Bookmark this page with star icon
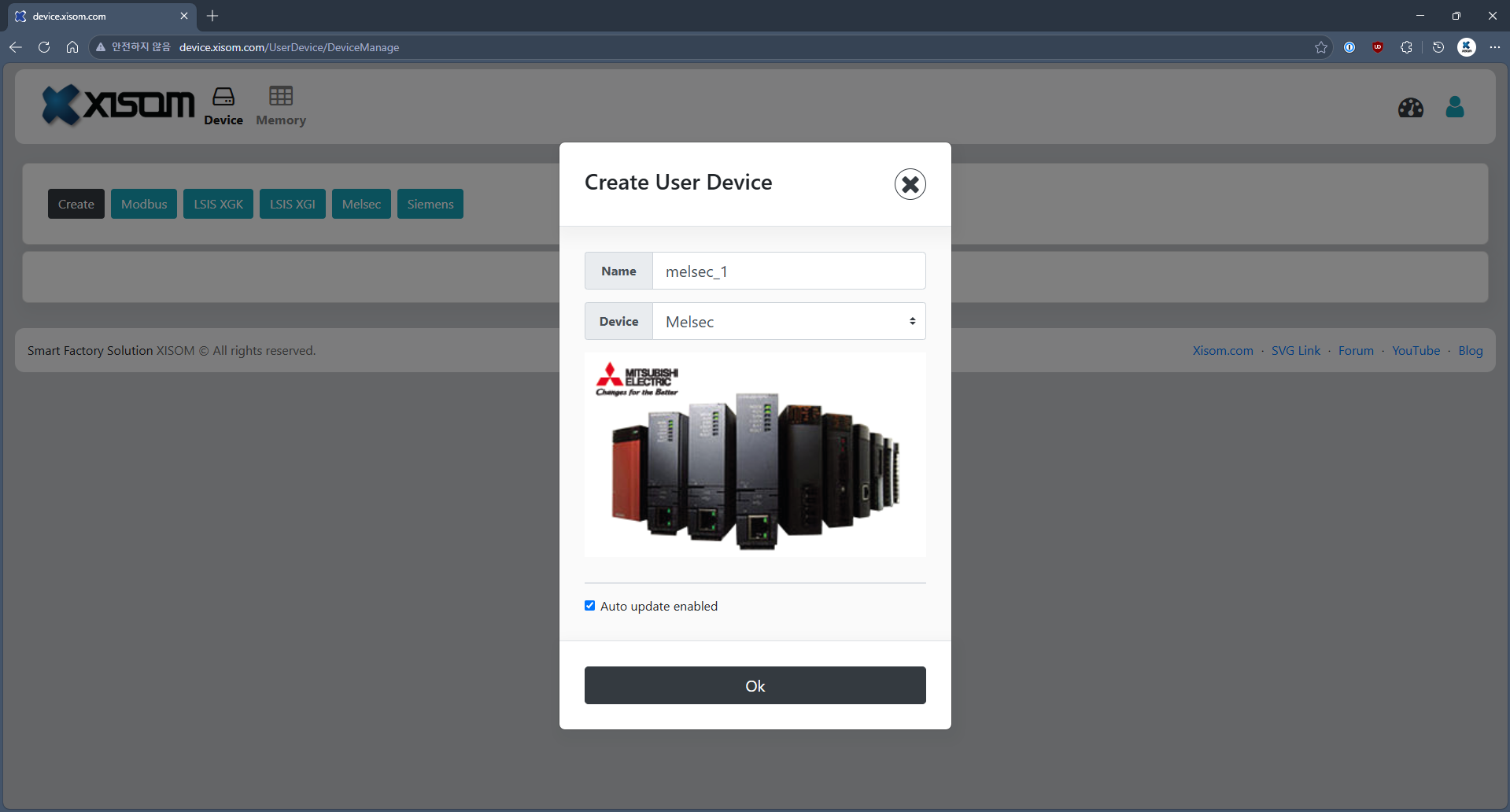Image resolution: width=1510 pixels, height=812 pixels. 1320,47
